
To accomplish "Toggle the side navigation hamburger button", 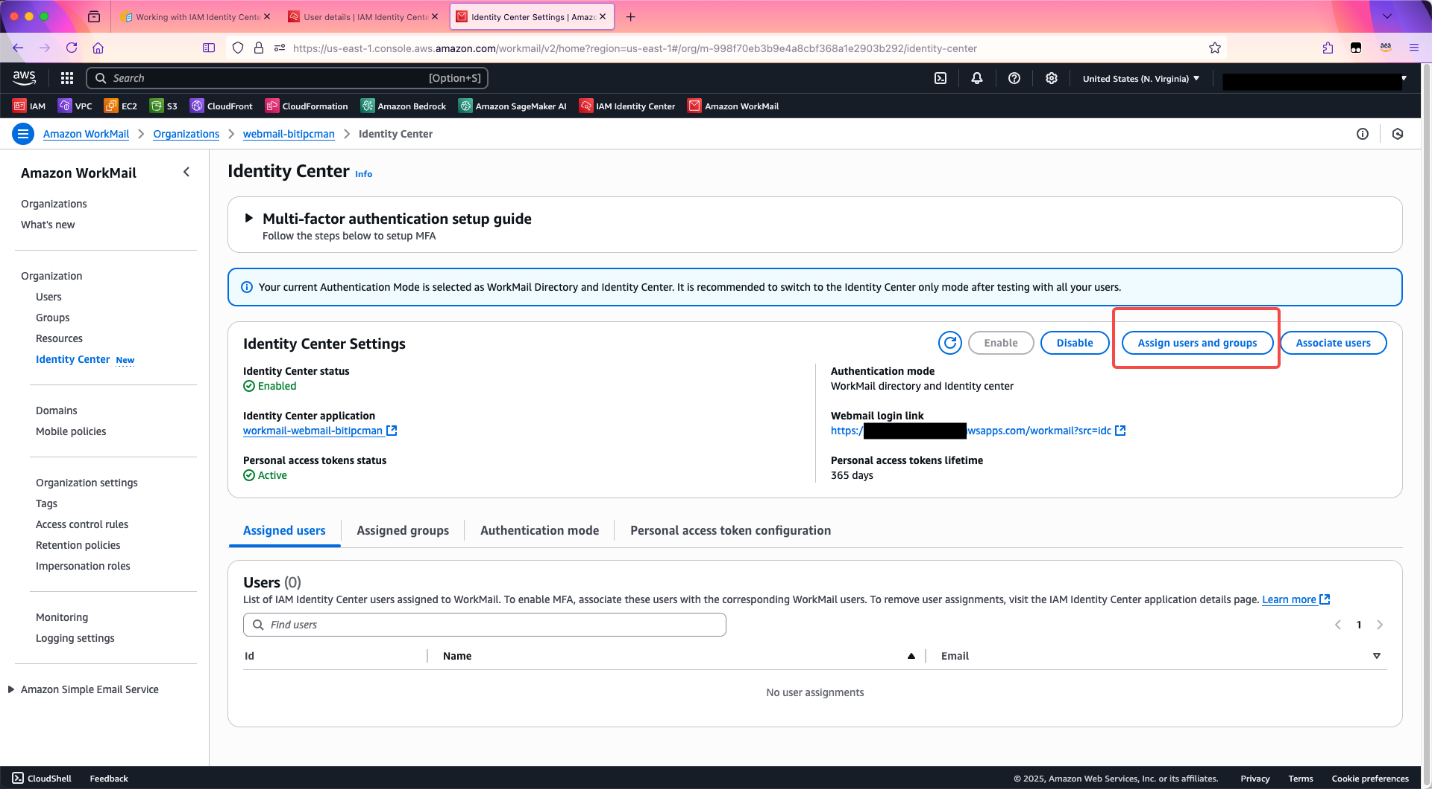I will (23, 134).
